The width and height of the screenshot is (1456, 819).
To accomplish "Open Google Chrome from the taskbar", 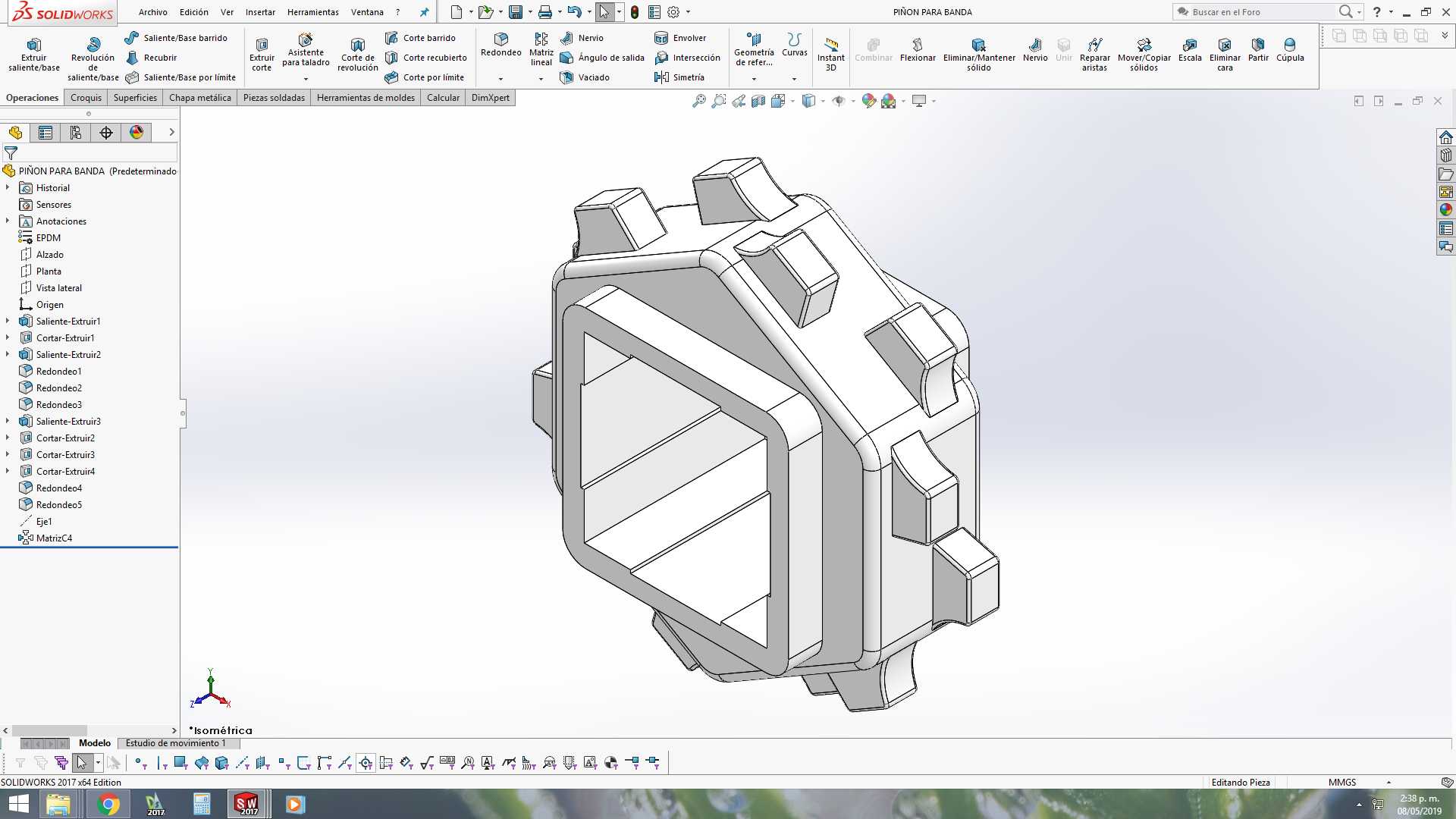I will coord(108,804).
